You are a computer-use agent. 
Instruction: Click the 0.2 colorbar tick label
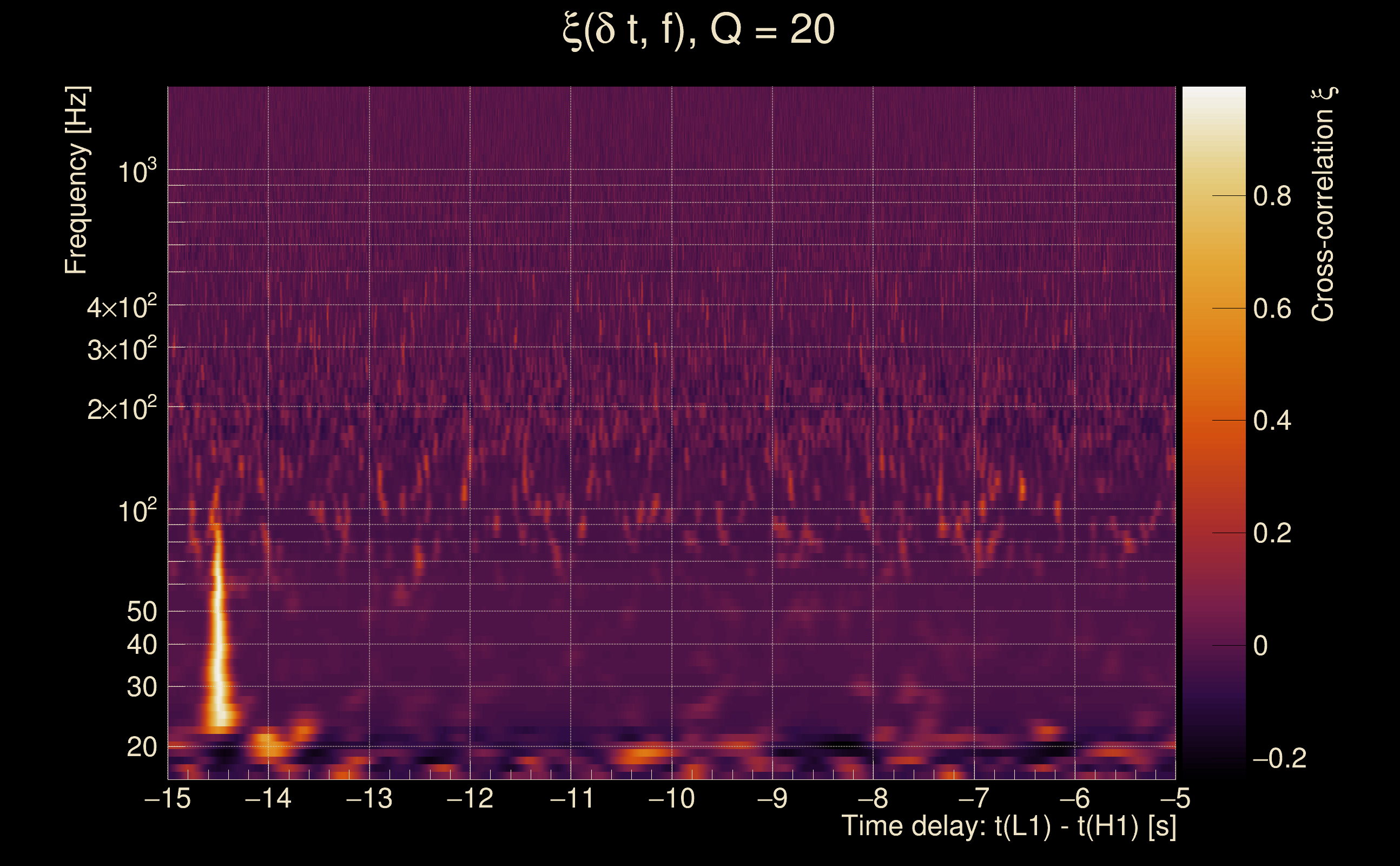(x=1272, y=534)
